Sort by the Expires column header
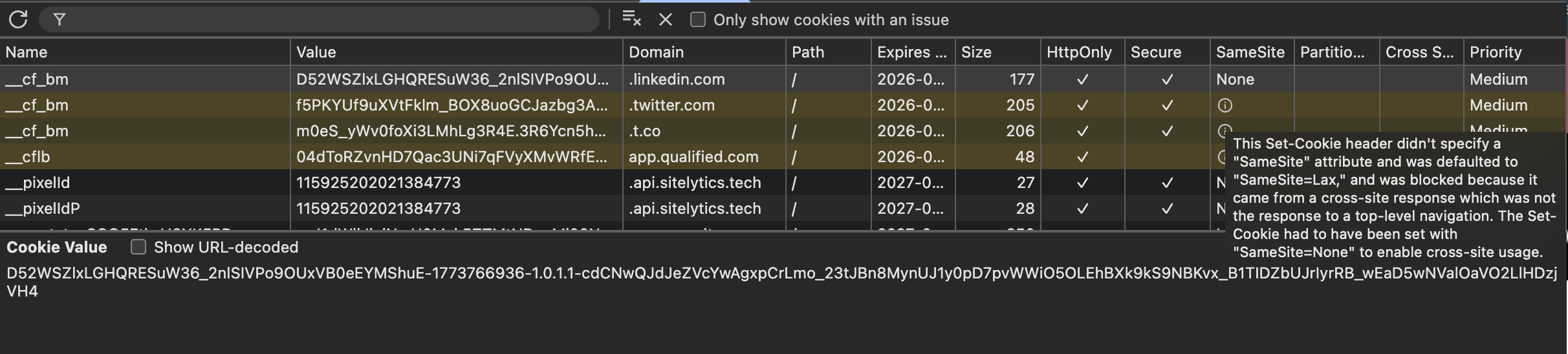Viewport: 1568px width, 354px height. tap(911, 52)
